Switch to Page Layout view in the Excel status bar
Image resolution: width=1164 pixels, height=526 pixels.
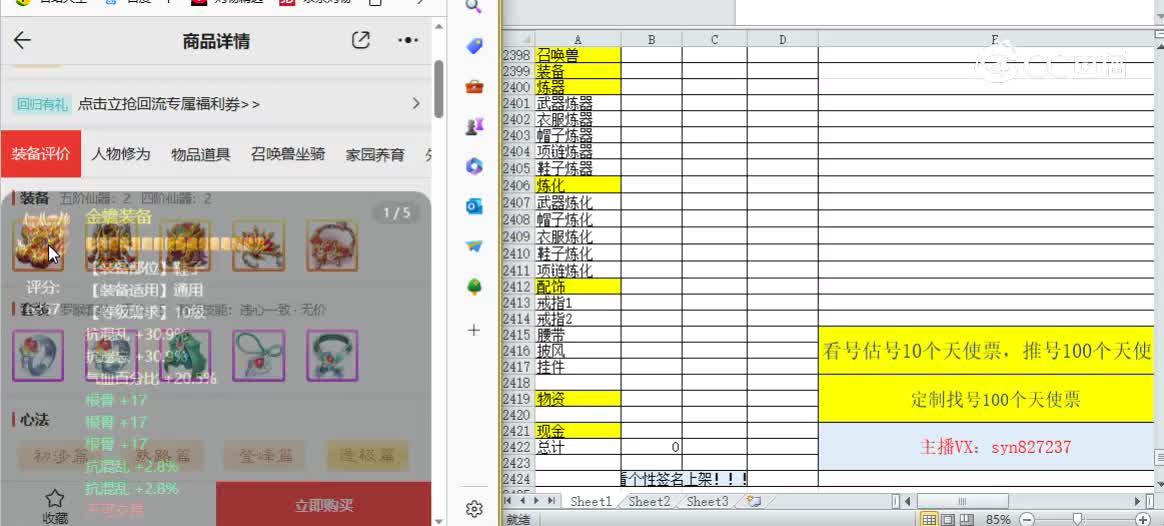click(x=947, y=519)
